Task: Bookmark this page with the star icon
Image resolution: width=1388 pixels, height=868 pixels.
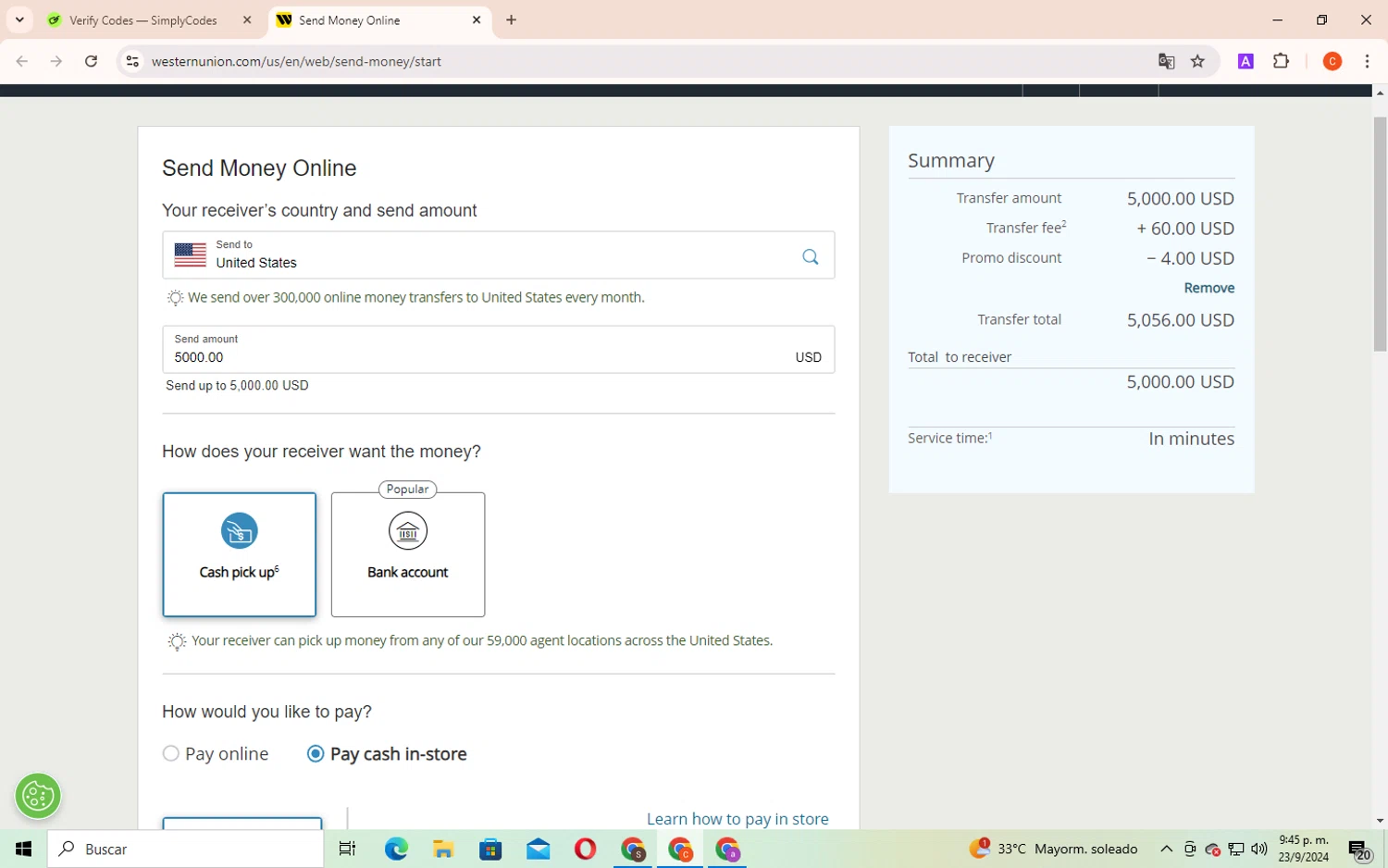Action: point(1197,61)
